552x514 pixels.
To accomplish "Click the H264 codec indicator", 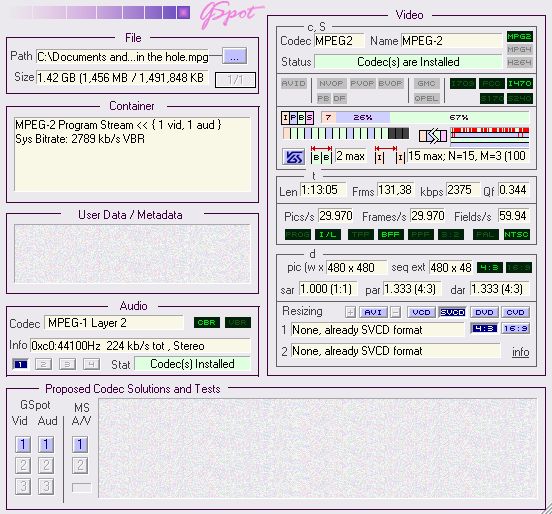I will tap(520, 63).
